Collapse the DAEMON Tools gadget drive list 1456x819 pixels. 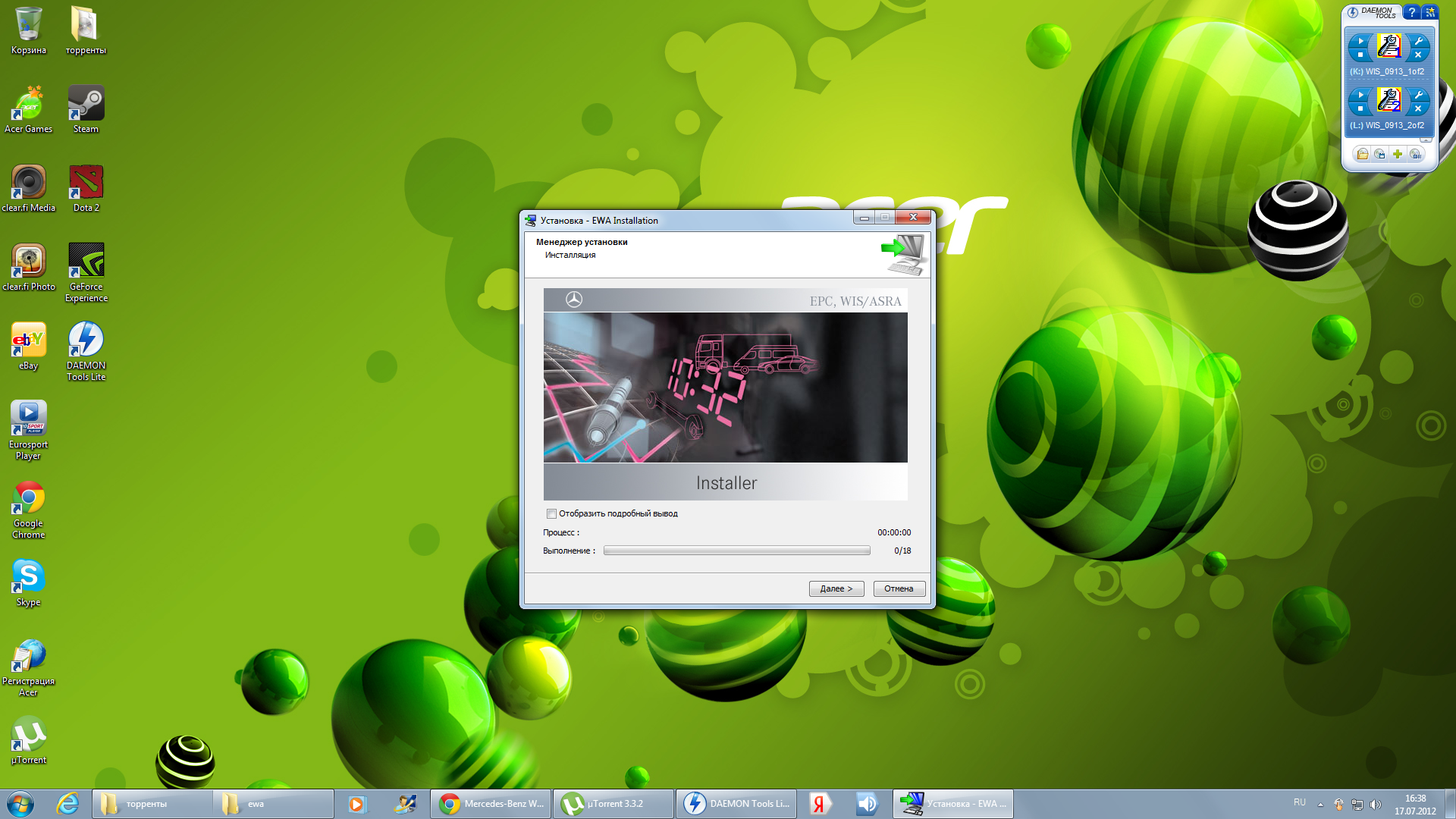(x=1426, y=140)
